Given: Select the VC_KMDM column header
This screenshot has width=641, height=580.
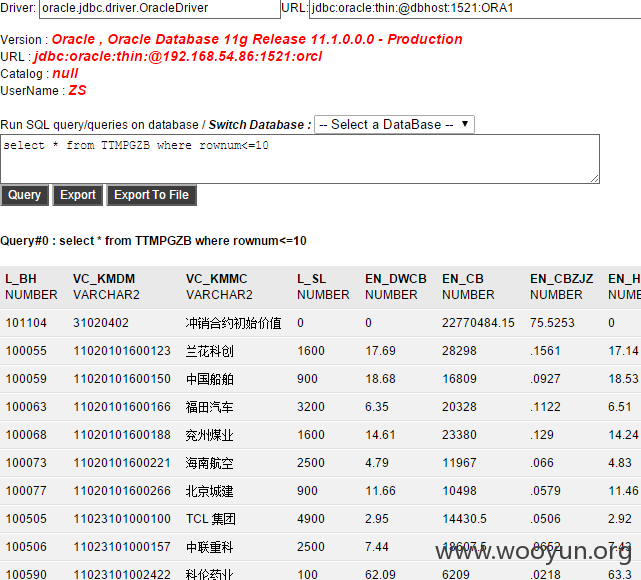Looking at the screenshot, I should (104, 279).
